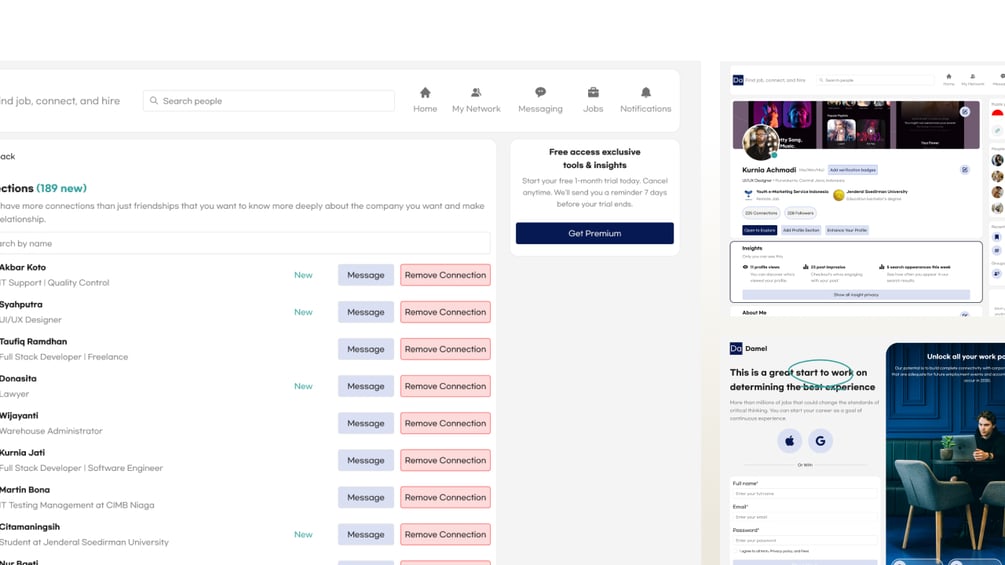This screenshot has height=565, width=1005.
Task: Sign up with the Apple icon
Action: (789, 441)
